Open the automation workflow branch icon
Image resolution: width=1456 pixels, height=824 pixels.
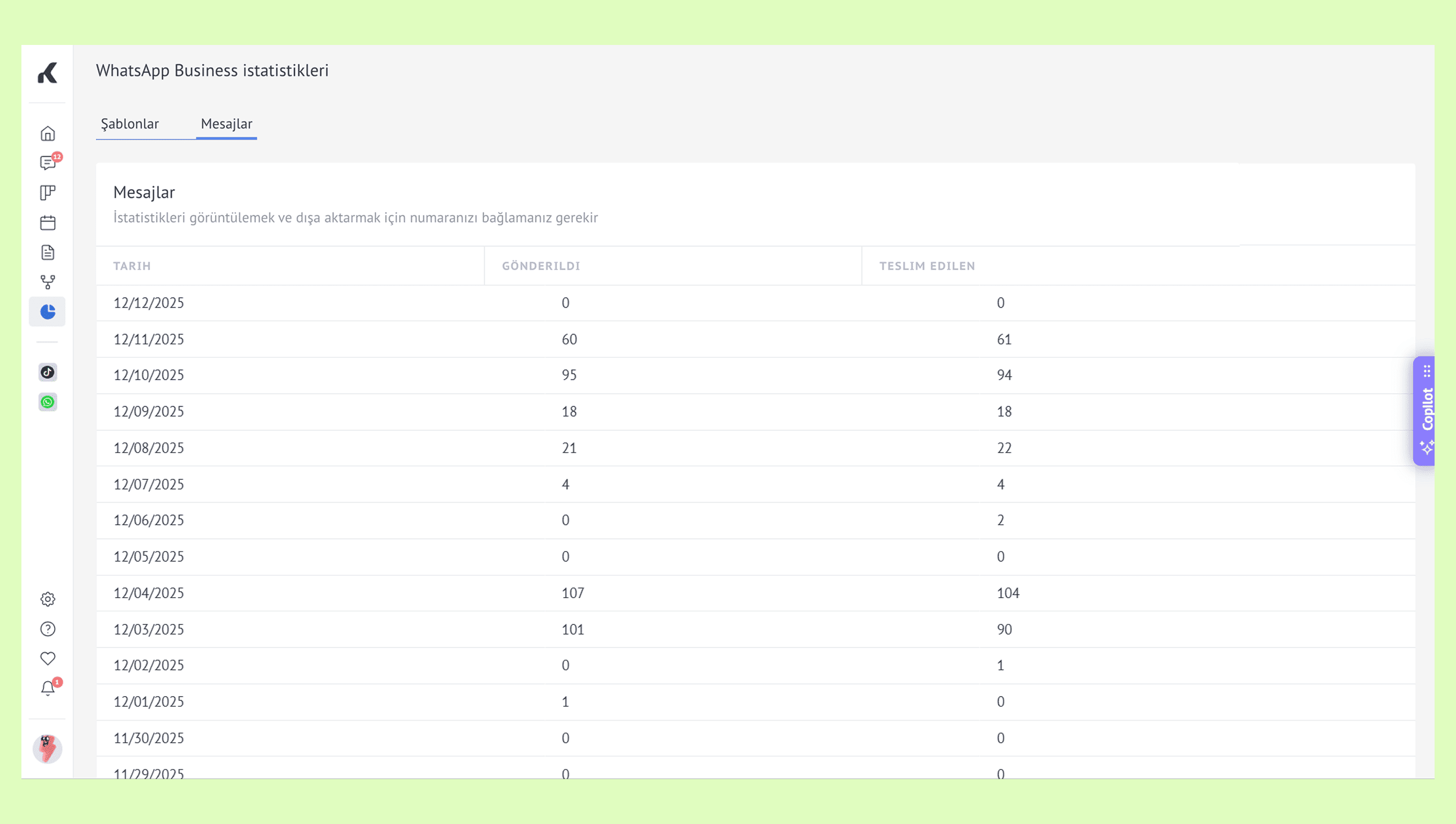[x=48, y=282]
